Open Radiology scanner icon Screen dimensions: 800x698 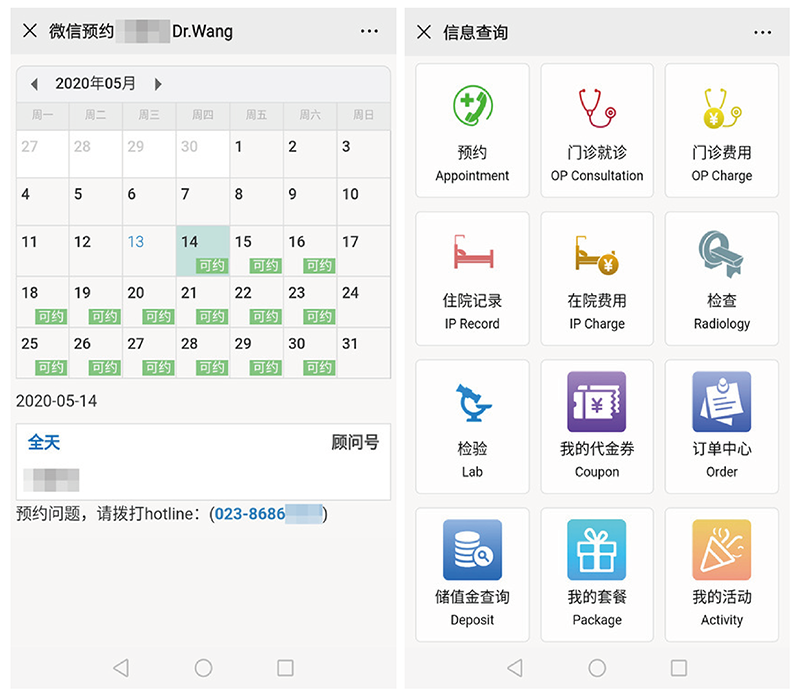(721, 254)
